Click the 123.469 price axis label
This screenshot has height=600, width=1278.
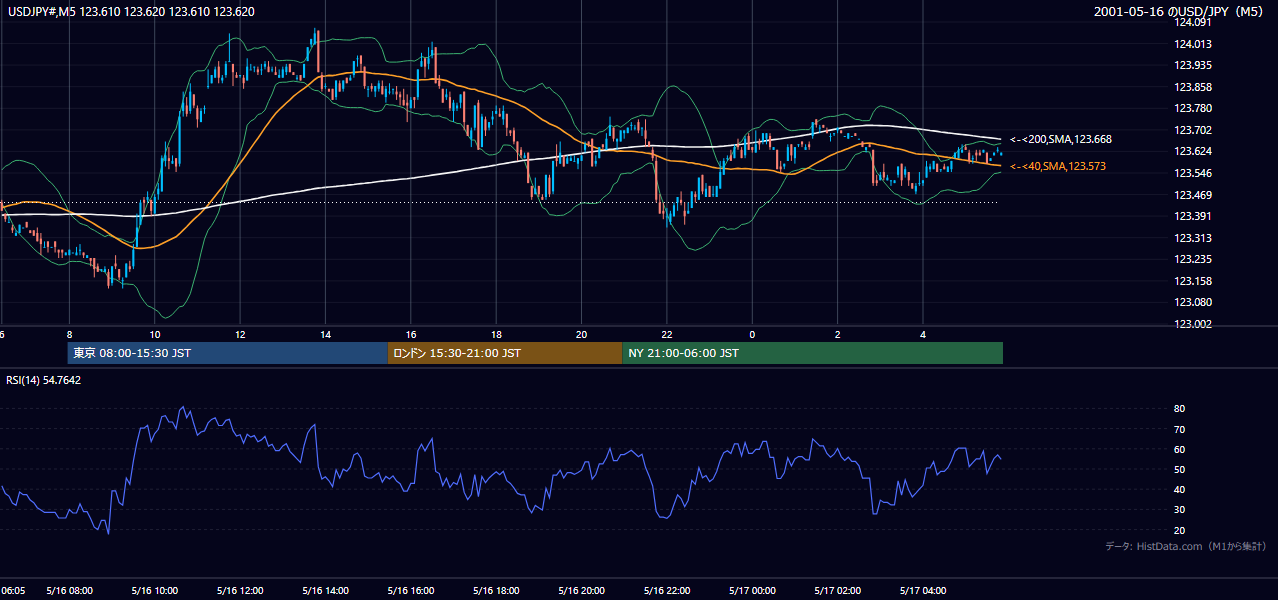(1193, 195)
